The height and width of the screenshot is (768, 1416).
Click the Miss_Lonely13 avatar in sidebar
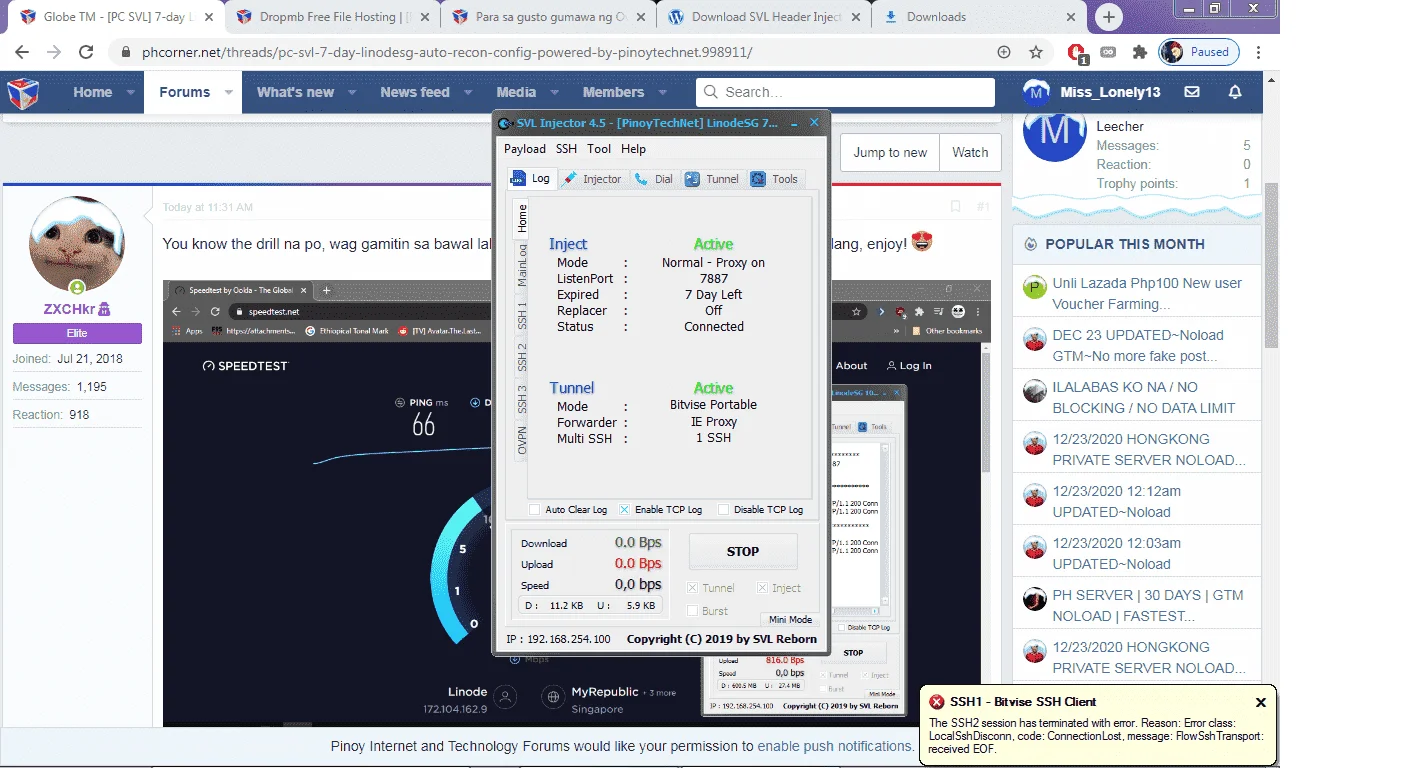pyautogui.click(x=1055, y=138)
